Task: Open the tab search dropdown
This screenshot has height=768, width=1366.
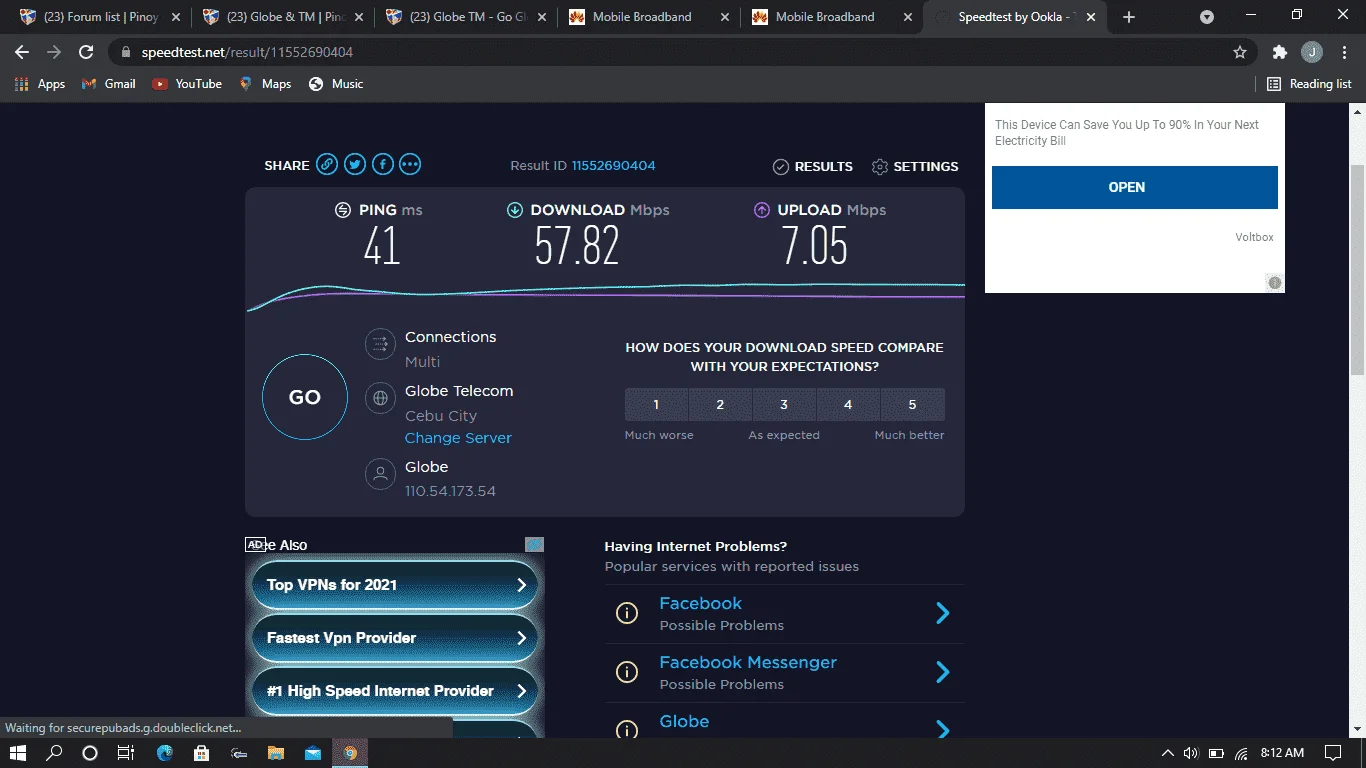Action: click(x=1207, y=17)
